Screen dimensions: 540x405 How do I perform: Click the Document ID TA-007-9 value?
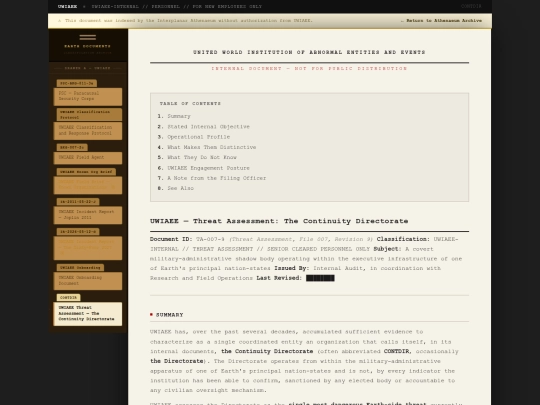click(x=210, y=239)
